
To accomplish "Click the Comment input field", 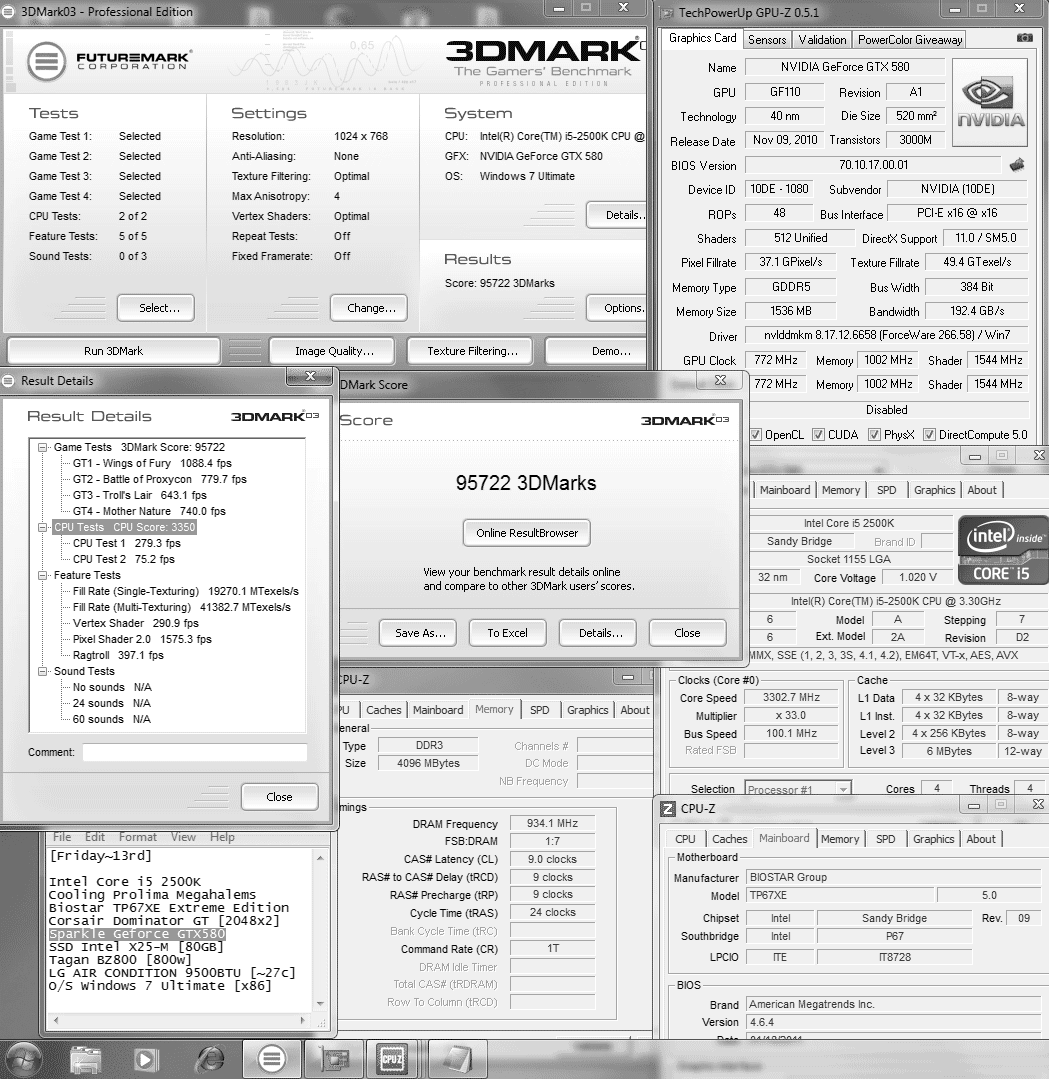I will 195,752.
